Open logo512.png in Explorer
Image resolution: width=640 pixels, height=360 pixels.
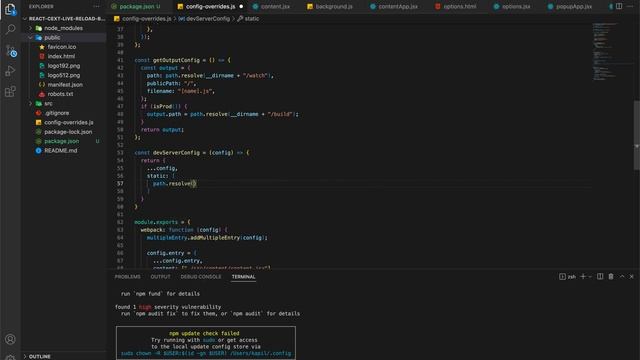64,75
